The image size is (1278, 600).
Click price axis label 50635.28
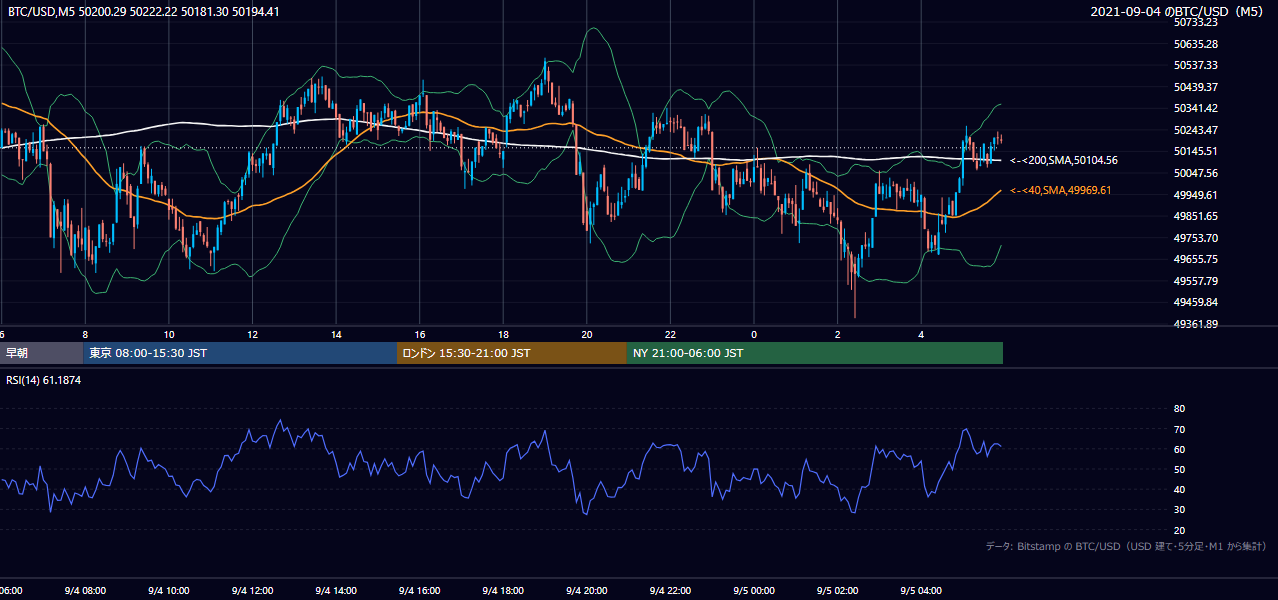tap(1195, 44)
